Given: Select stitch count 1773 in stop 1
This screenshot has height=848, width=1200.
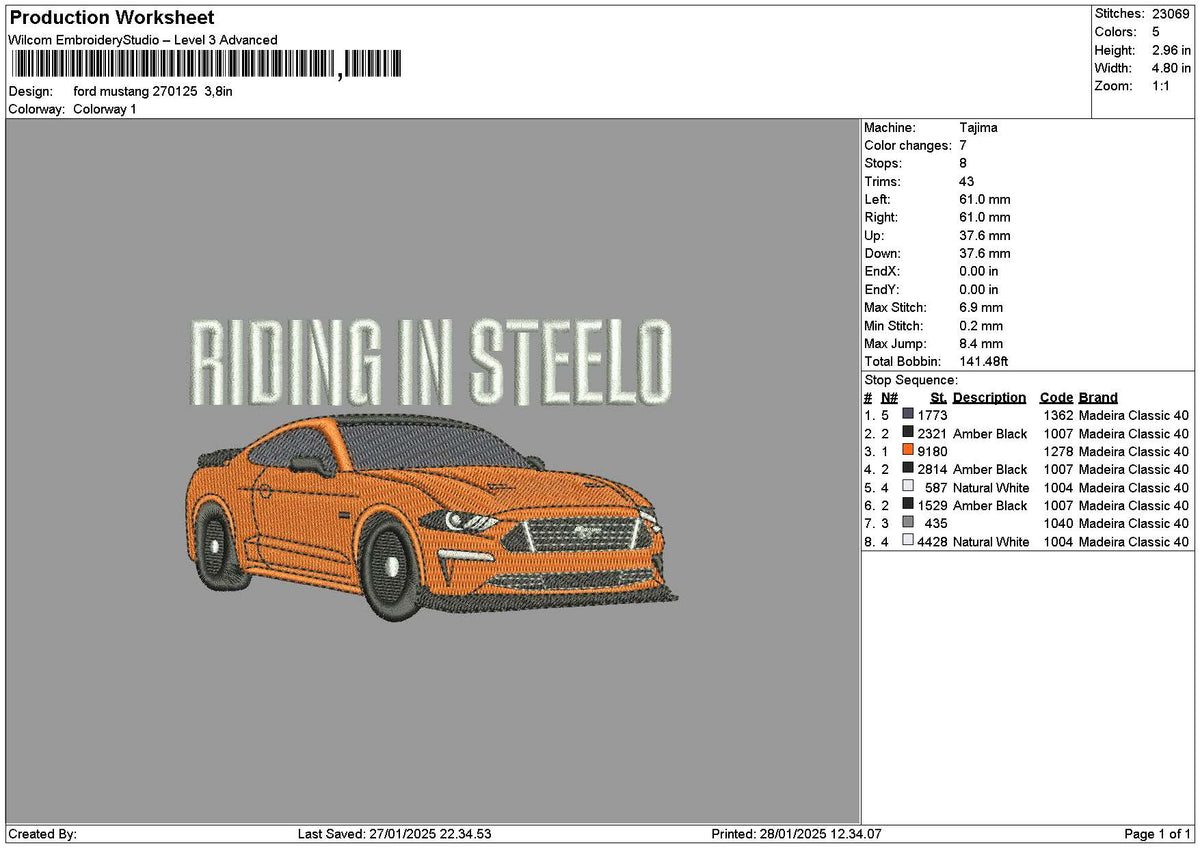Looking at the screenshot, I should pos(932,415).
